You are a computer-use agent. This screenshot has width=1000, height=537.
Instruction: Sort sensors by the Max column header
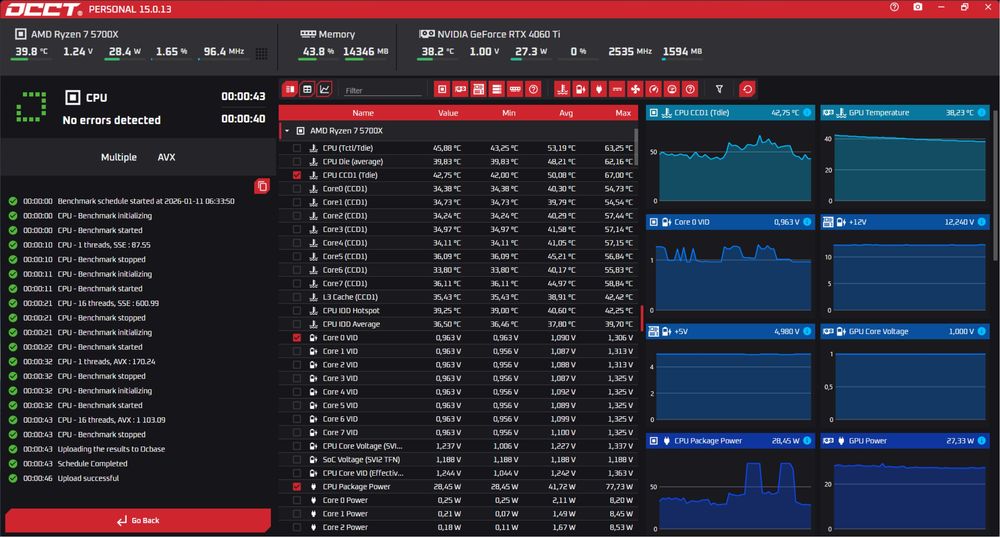(x=623, y=113)
